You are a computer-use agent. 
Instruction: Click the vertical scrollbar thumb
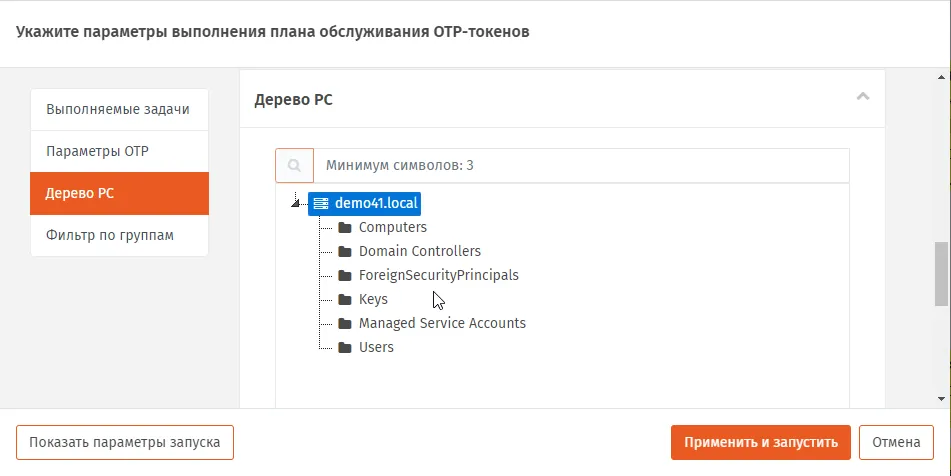(x=941, y=274)
